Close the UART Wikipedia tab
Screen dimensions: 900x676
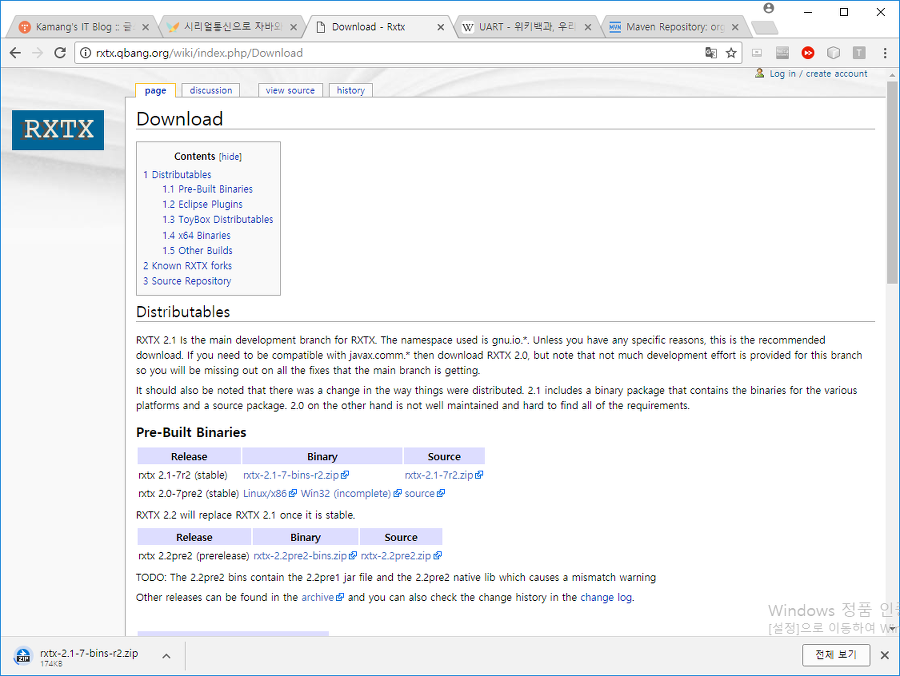tap(588, 27)
